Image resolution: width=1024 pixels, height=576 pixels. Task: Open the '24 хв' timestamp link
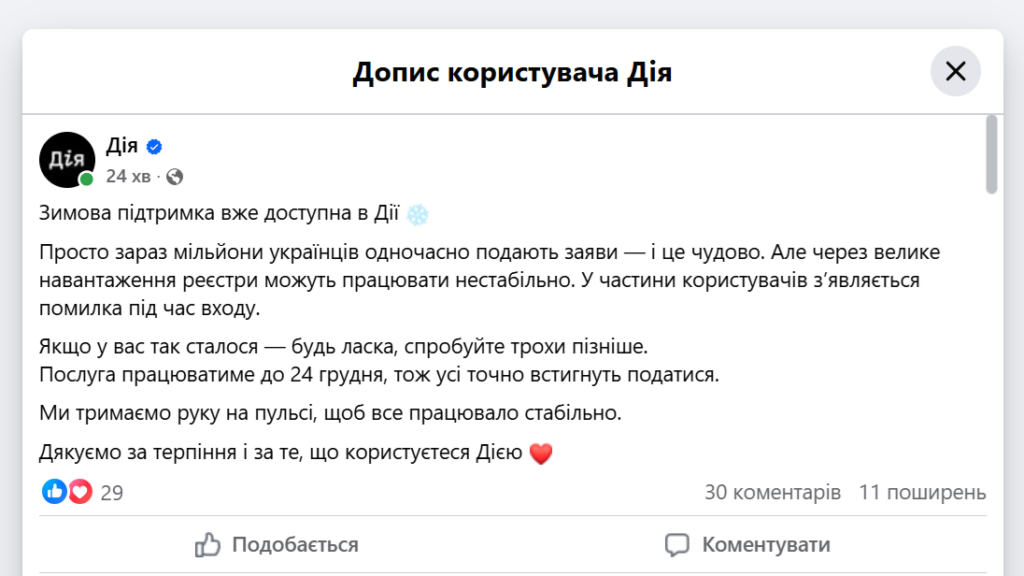point(128,177)
